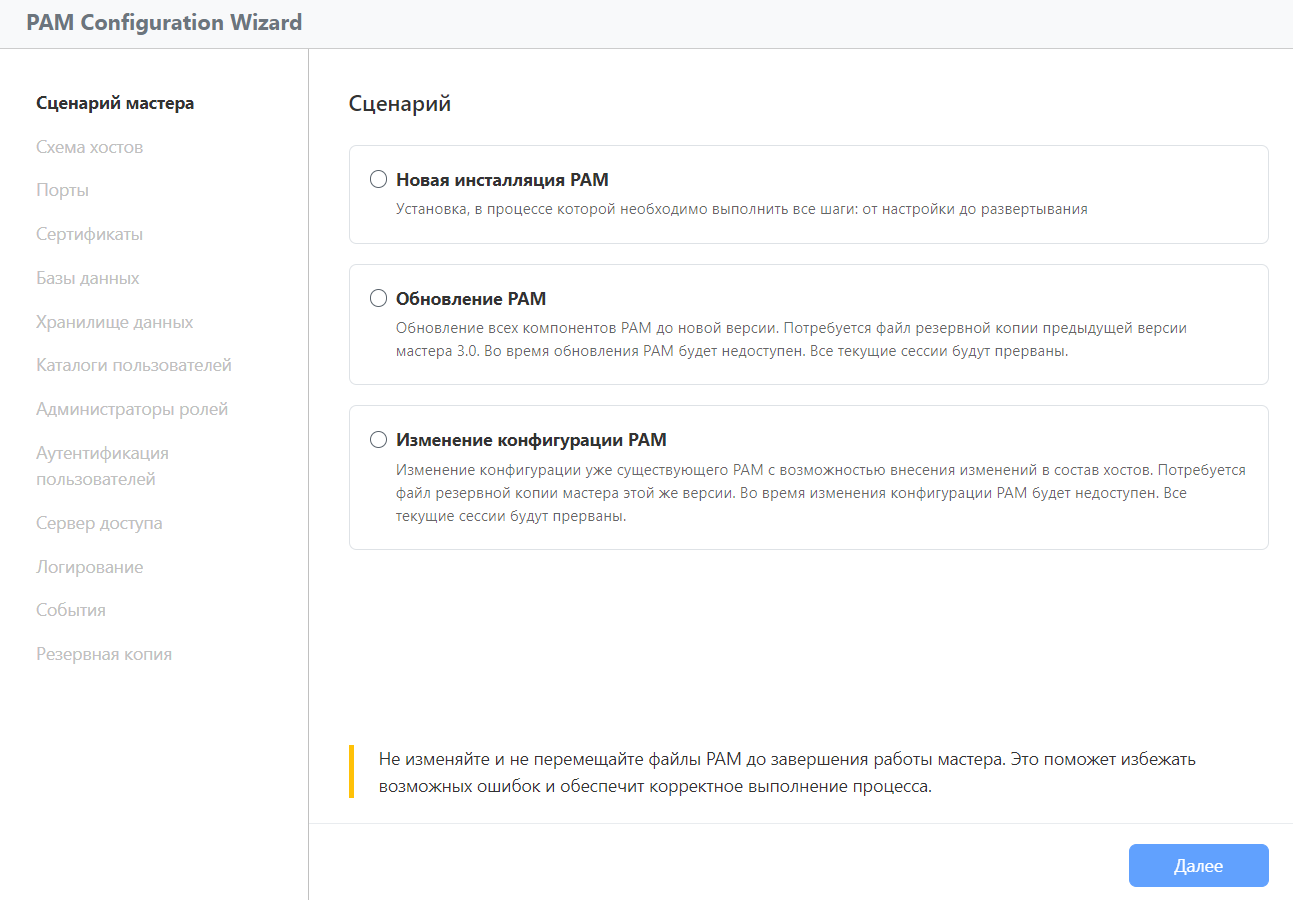This screenshot has height=900, width=1293.
Task: Go to the Схема хостов step
Action: (x=90, y=147)
